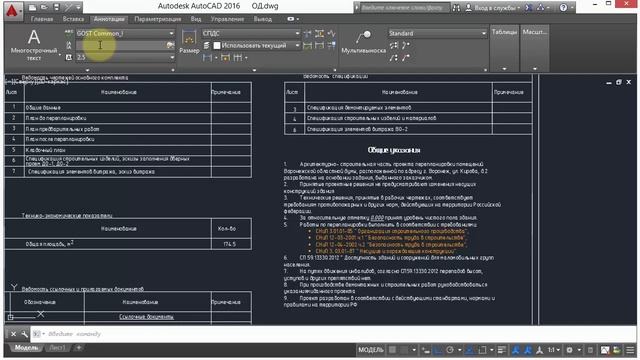The image size is (640, 360).
Task: Open the Standard multileader style dropdown
Action: click(x=438, y=33)
